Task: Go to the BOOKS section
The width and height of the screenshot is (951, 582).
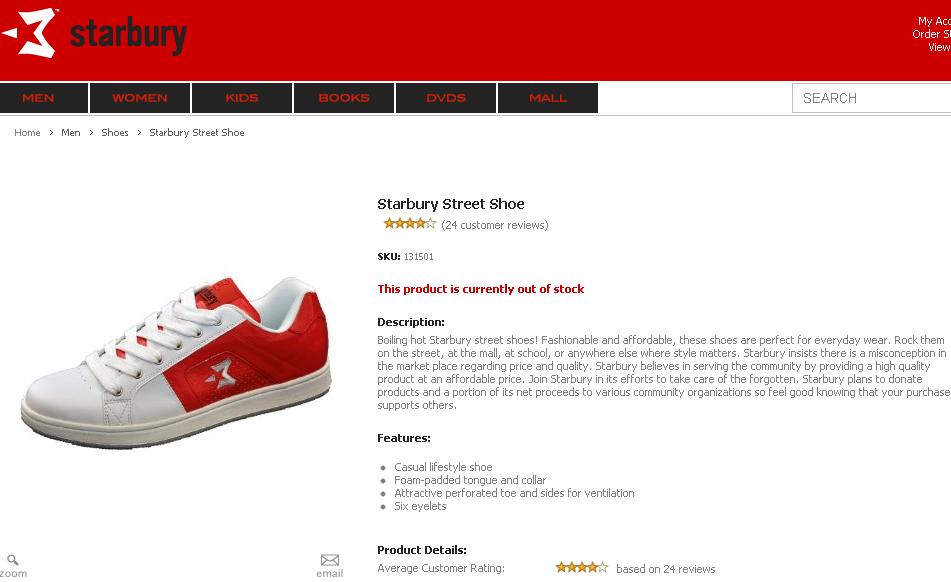Action: click(x=344, y=98)
